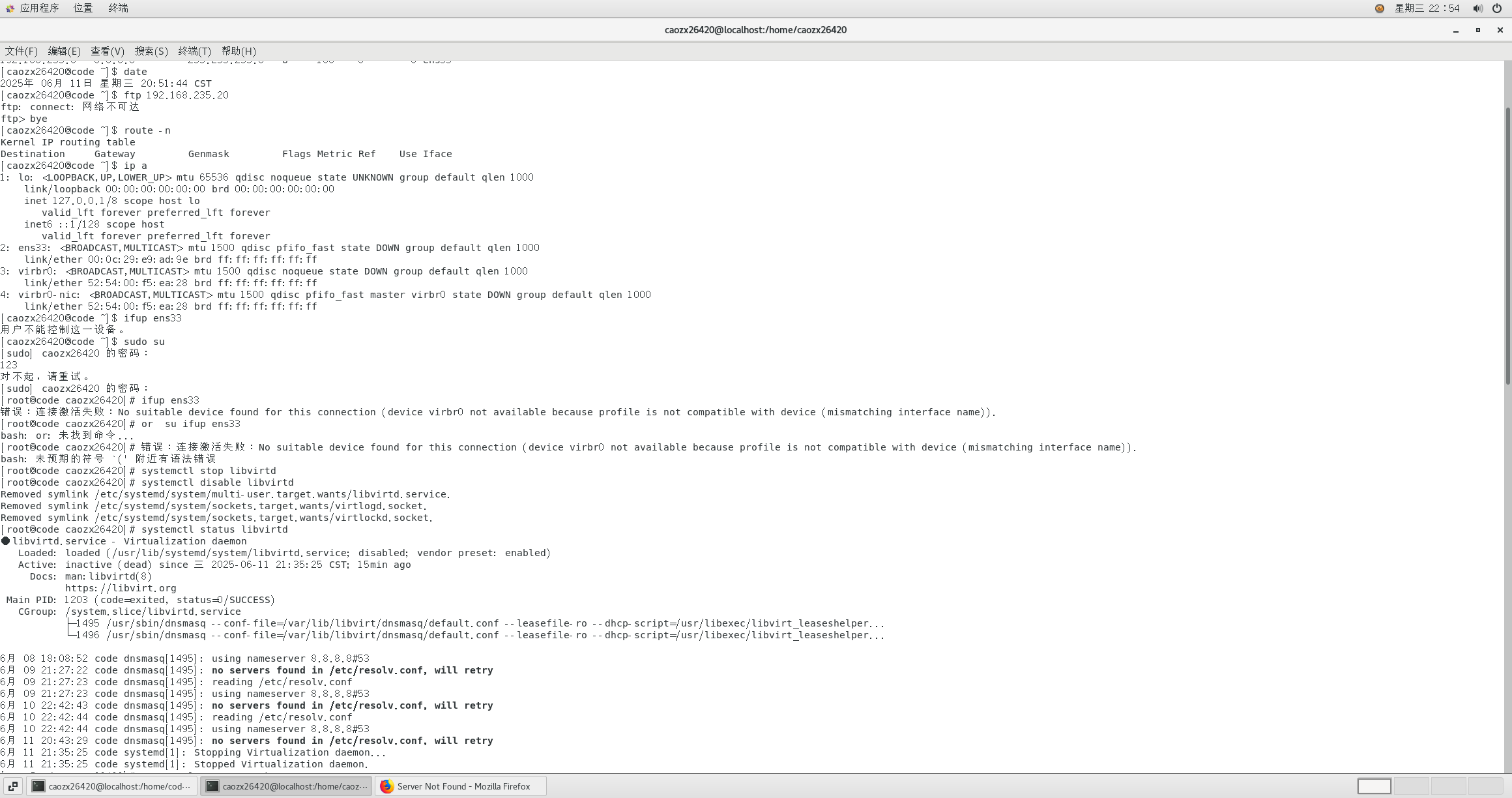Open the 应用程序 applications menu
The image size is (1512, 798).
(33, 8)
